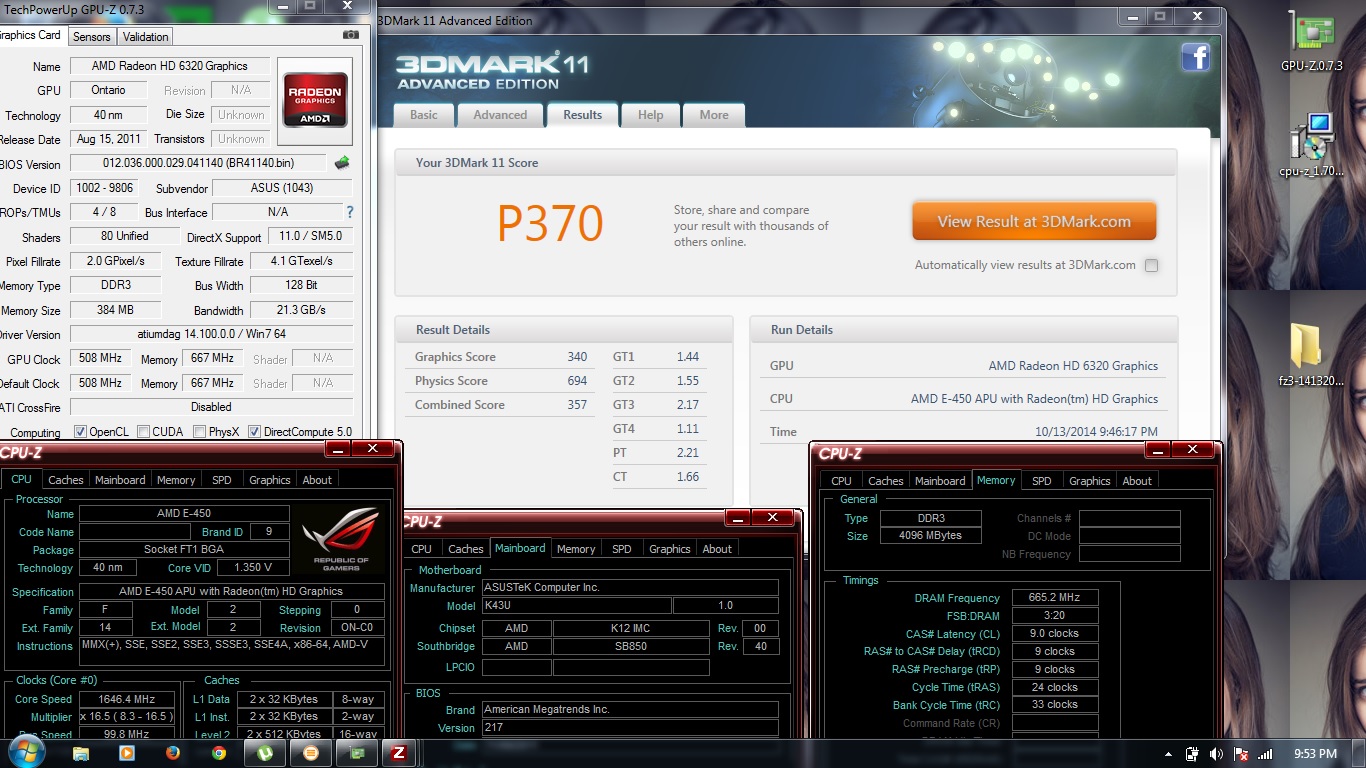The image size is (1366, 768).
Task: Open the Advanced tab in 3DMark 11
Action: point(500,115)
